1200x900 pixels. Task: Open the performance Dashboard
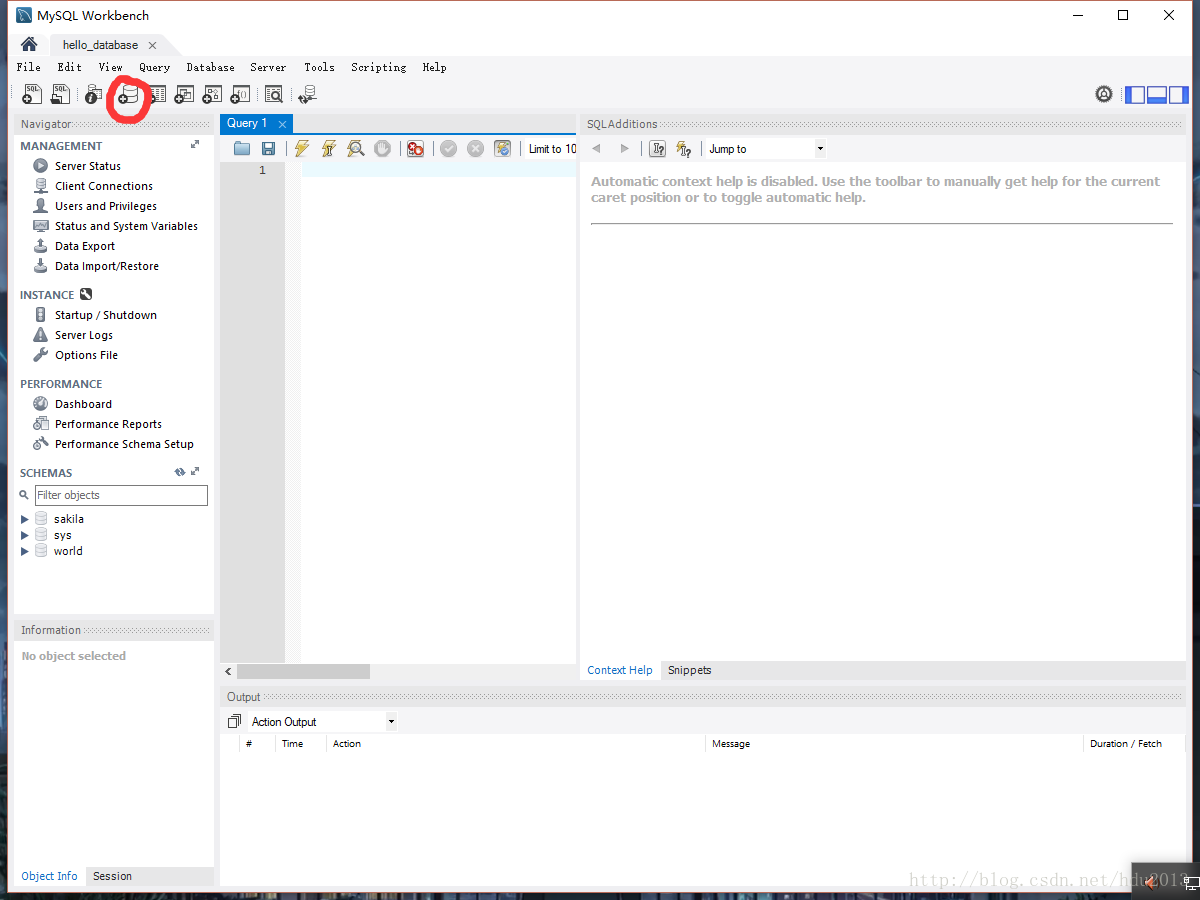(83, 404)
